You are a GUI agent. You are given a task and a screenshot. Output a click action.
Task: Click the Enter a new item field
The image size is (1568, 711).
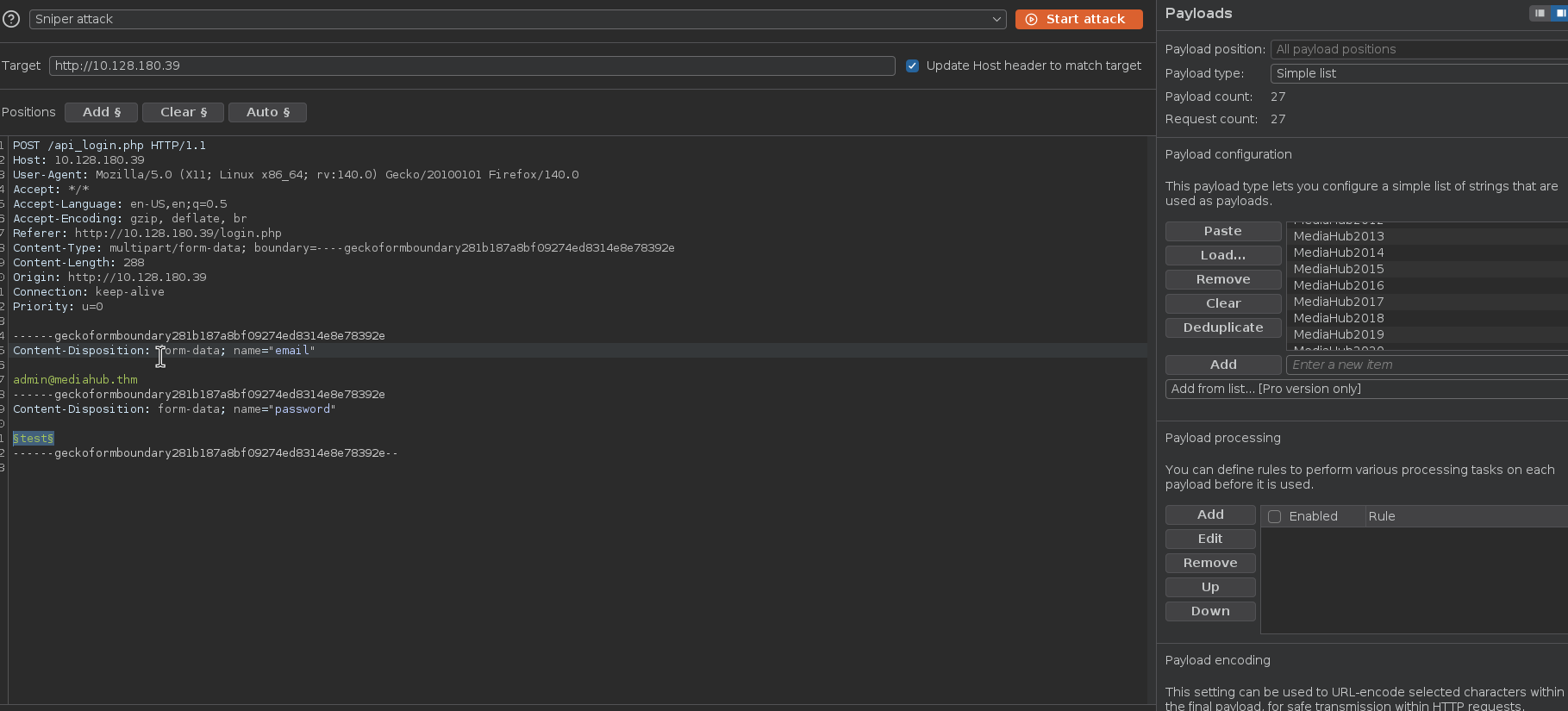point(1427,365)
